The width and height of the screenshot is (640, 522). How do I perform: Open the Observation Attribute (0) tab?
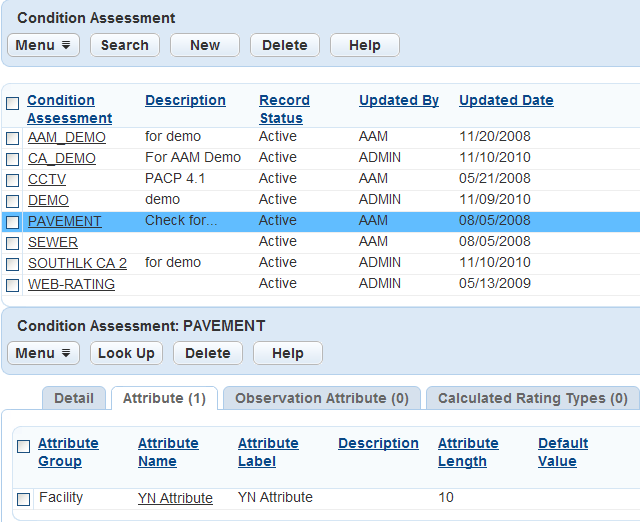(321, 398)
